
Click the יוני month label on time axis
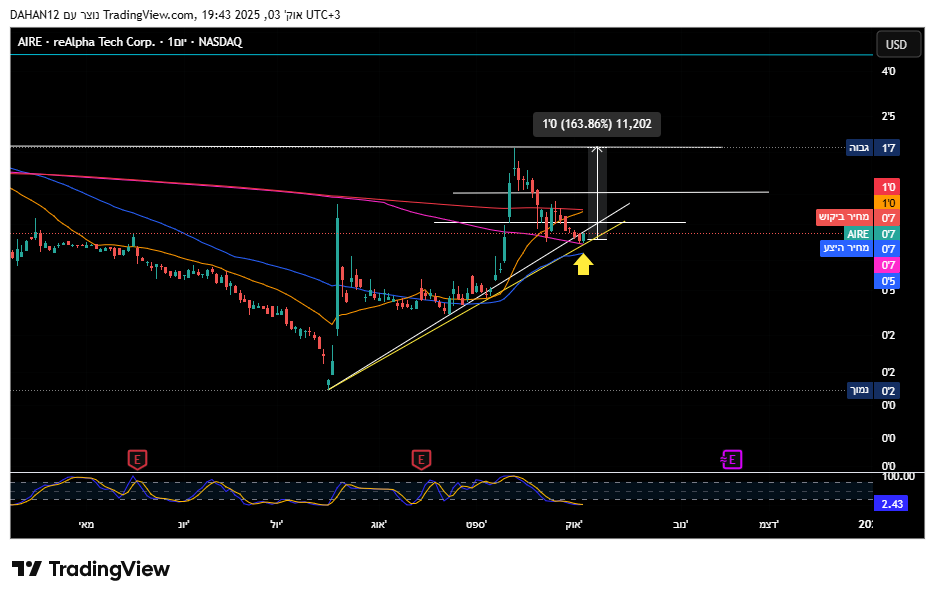click(x=183, y=524)
